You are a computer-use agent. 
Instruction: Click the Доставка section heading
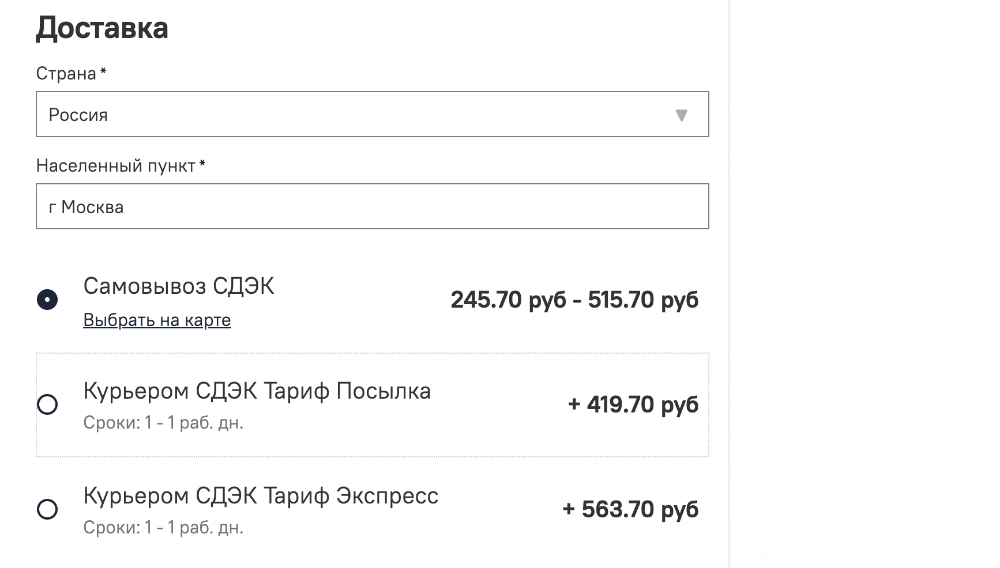click(x=102, y=28)
